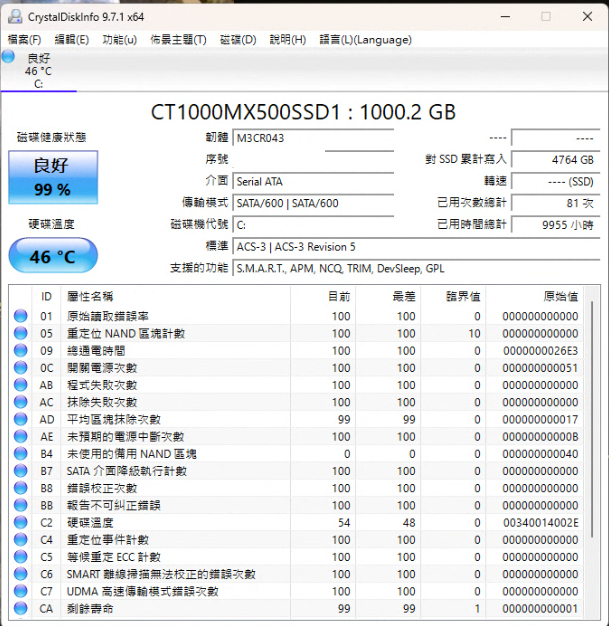Click the 原始值 column header
The width and height of the screenshot is (609, 626).
point(535,297)
